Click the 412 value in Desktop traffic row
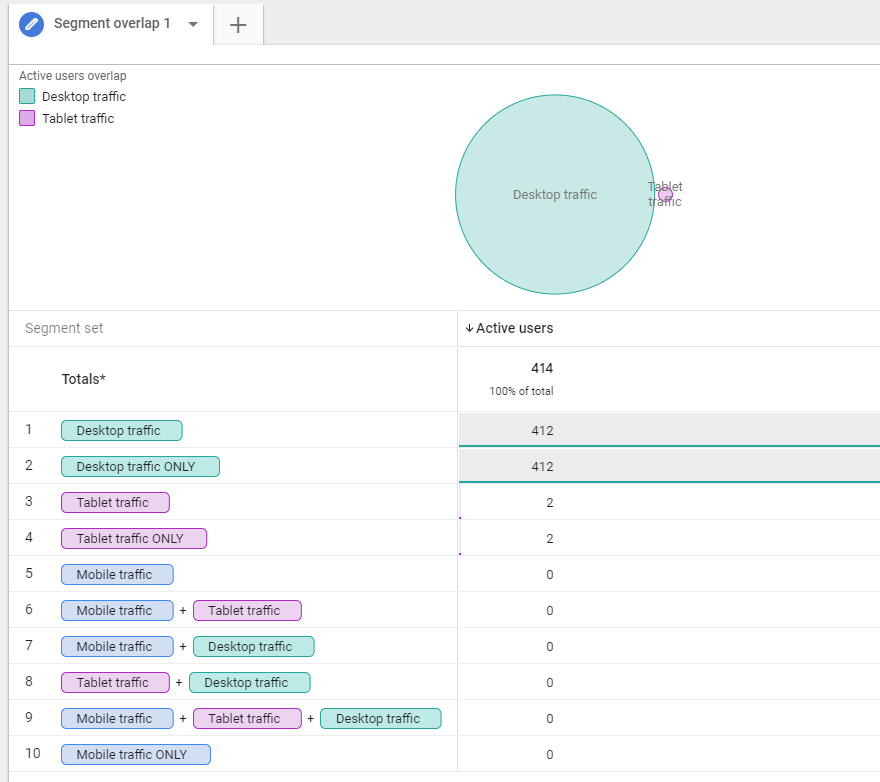880x782 pixels. click(x=542, y=431)
